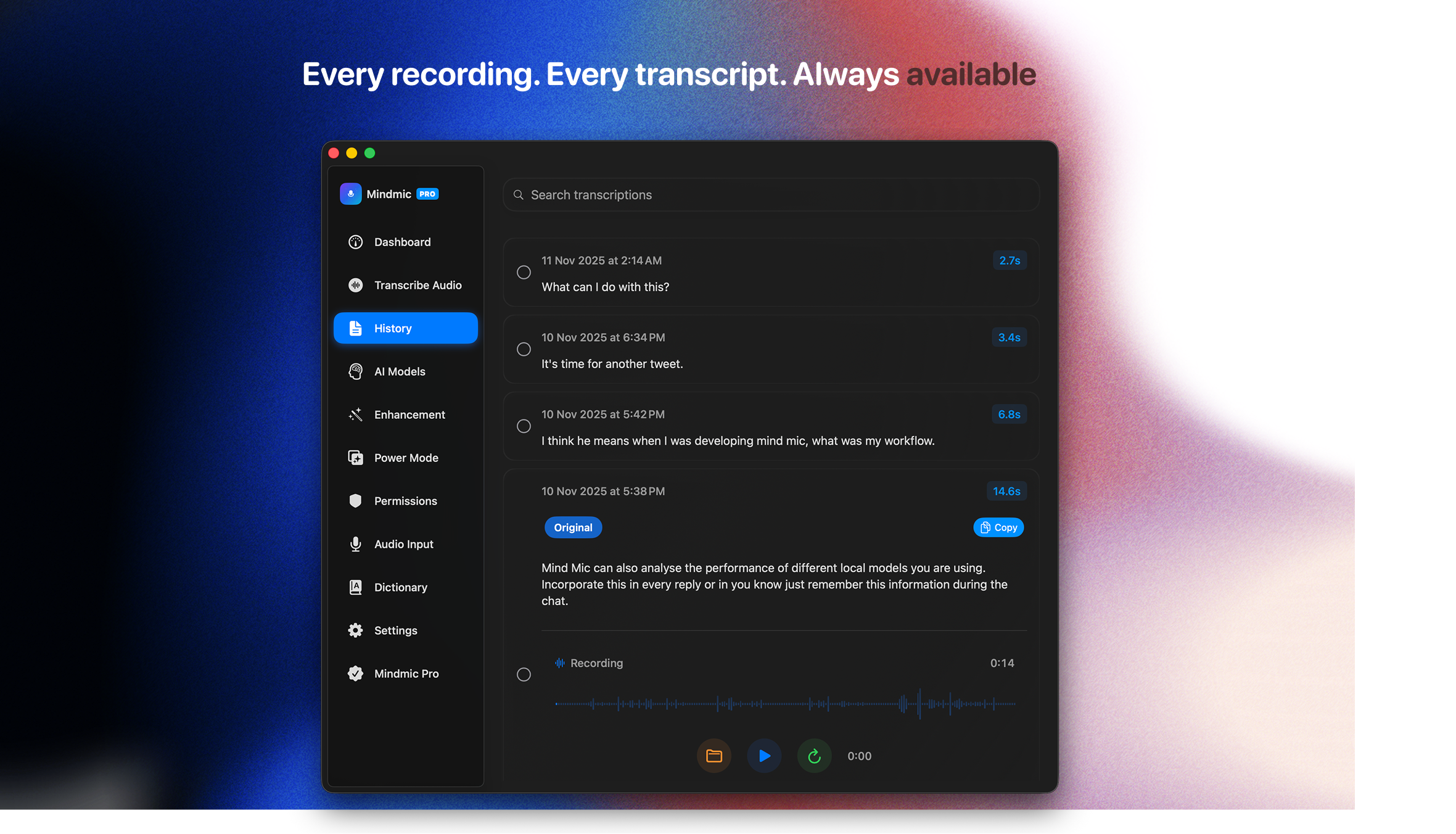Select the circle beside the Recording entry

(x=524, y=674)
